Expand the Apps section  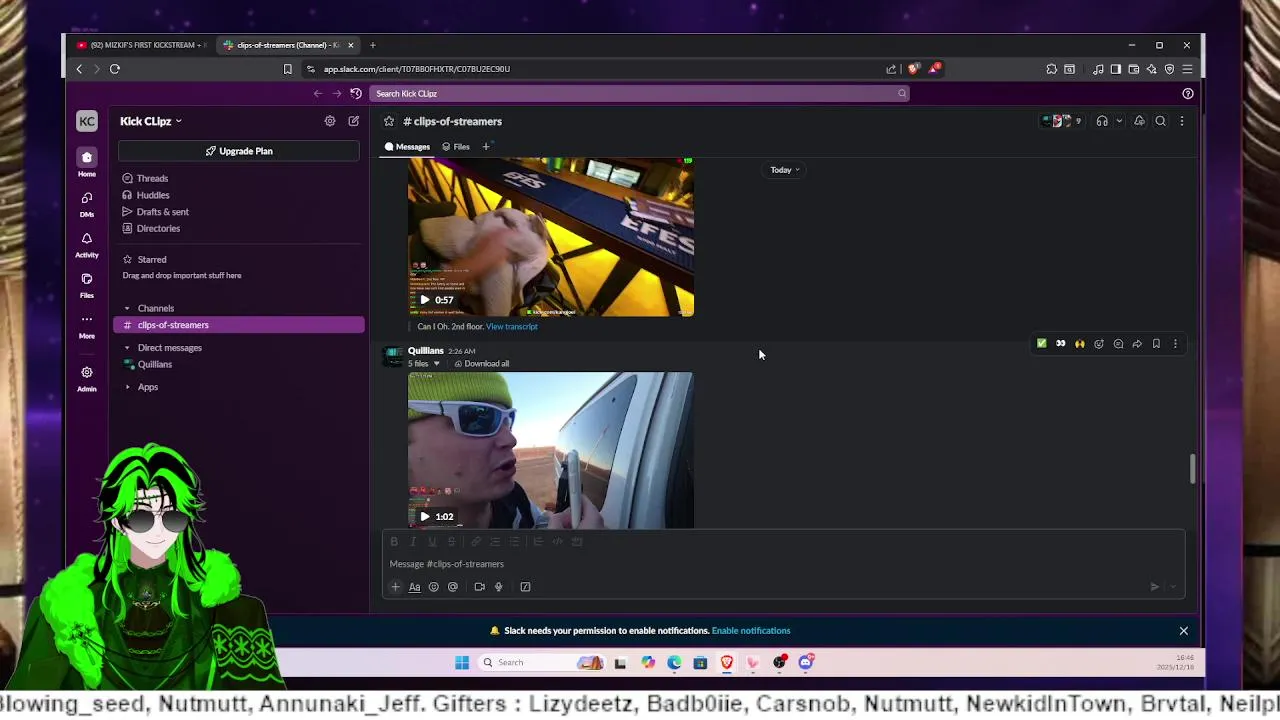pos(127,387)
